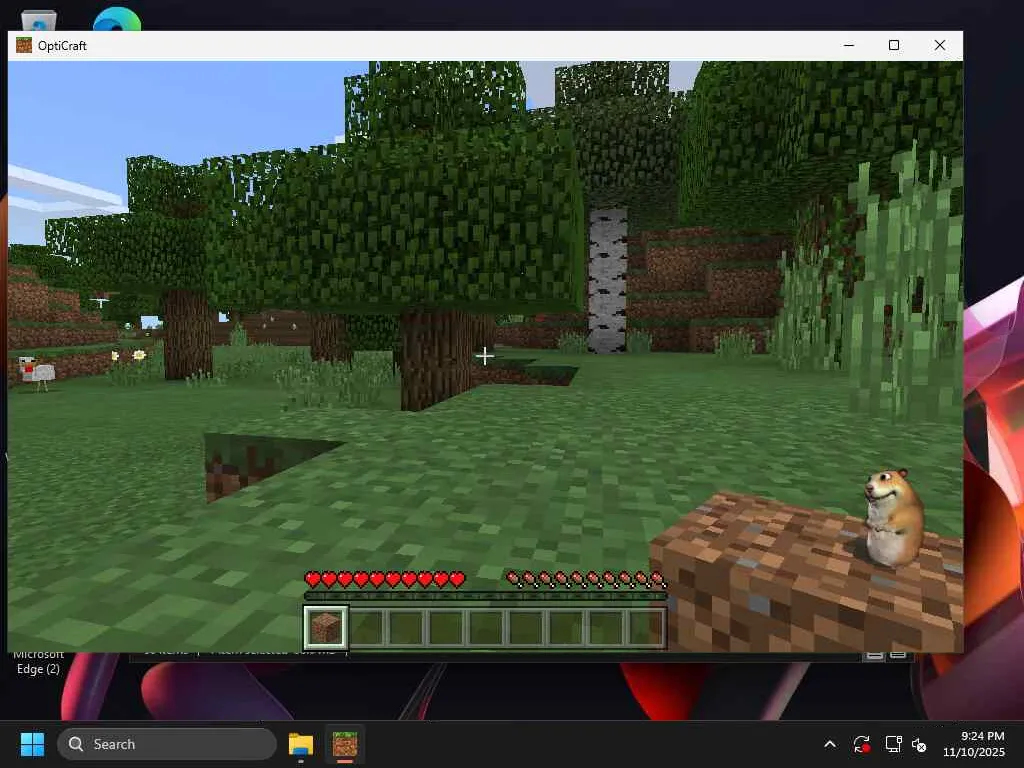This screenshot has width=1024, height=768.
Task: Click the Edge icon at desktop top
Action: click(117, 20)
